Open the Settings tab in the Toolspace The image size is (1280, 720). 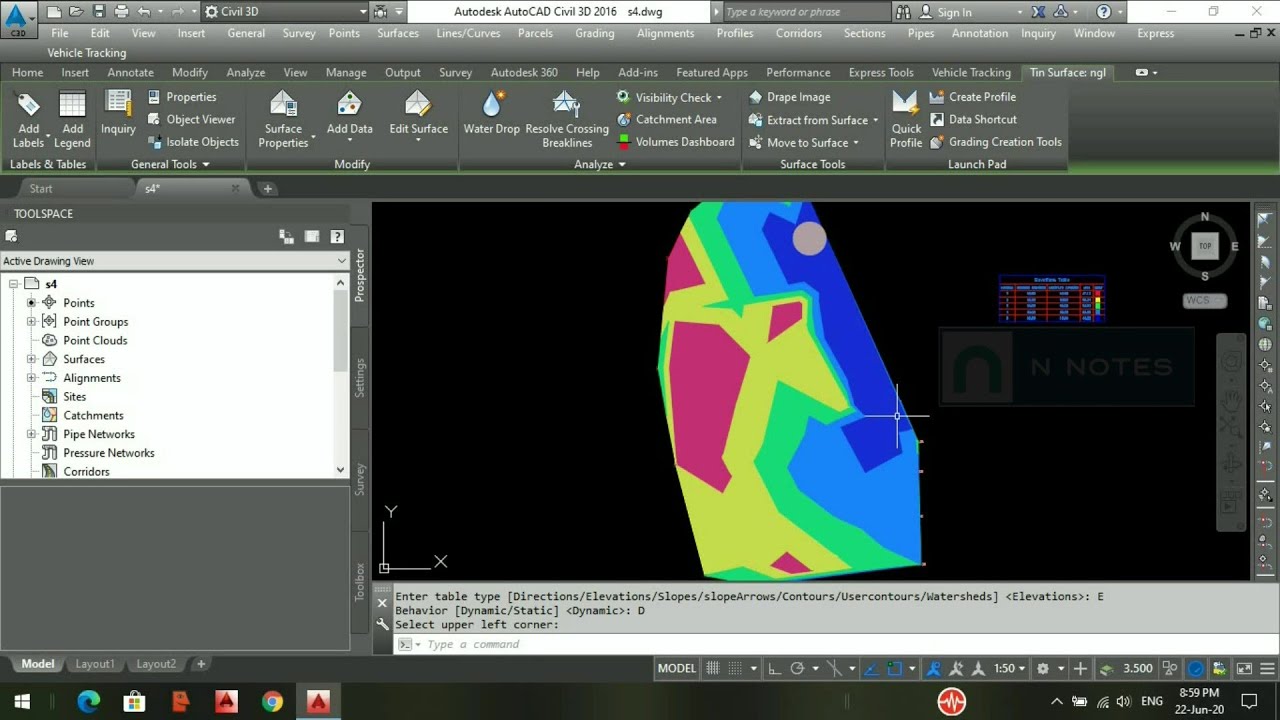360,378
